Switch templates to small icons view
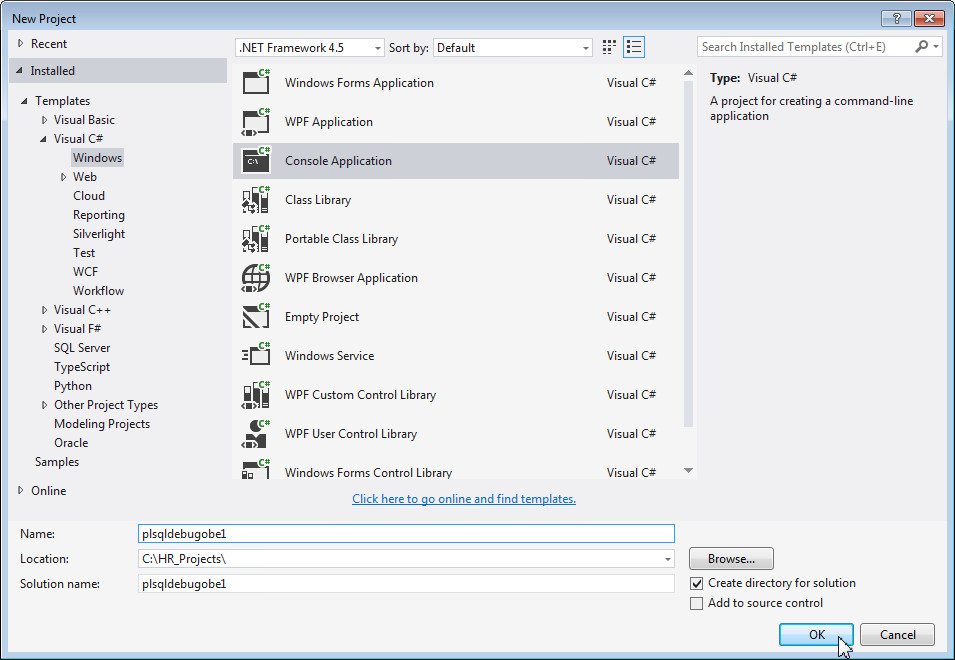This screenshot has width=955, height=660. coord(608,46)
